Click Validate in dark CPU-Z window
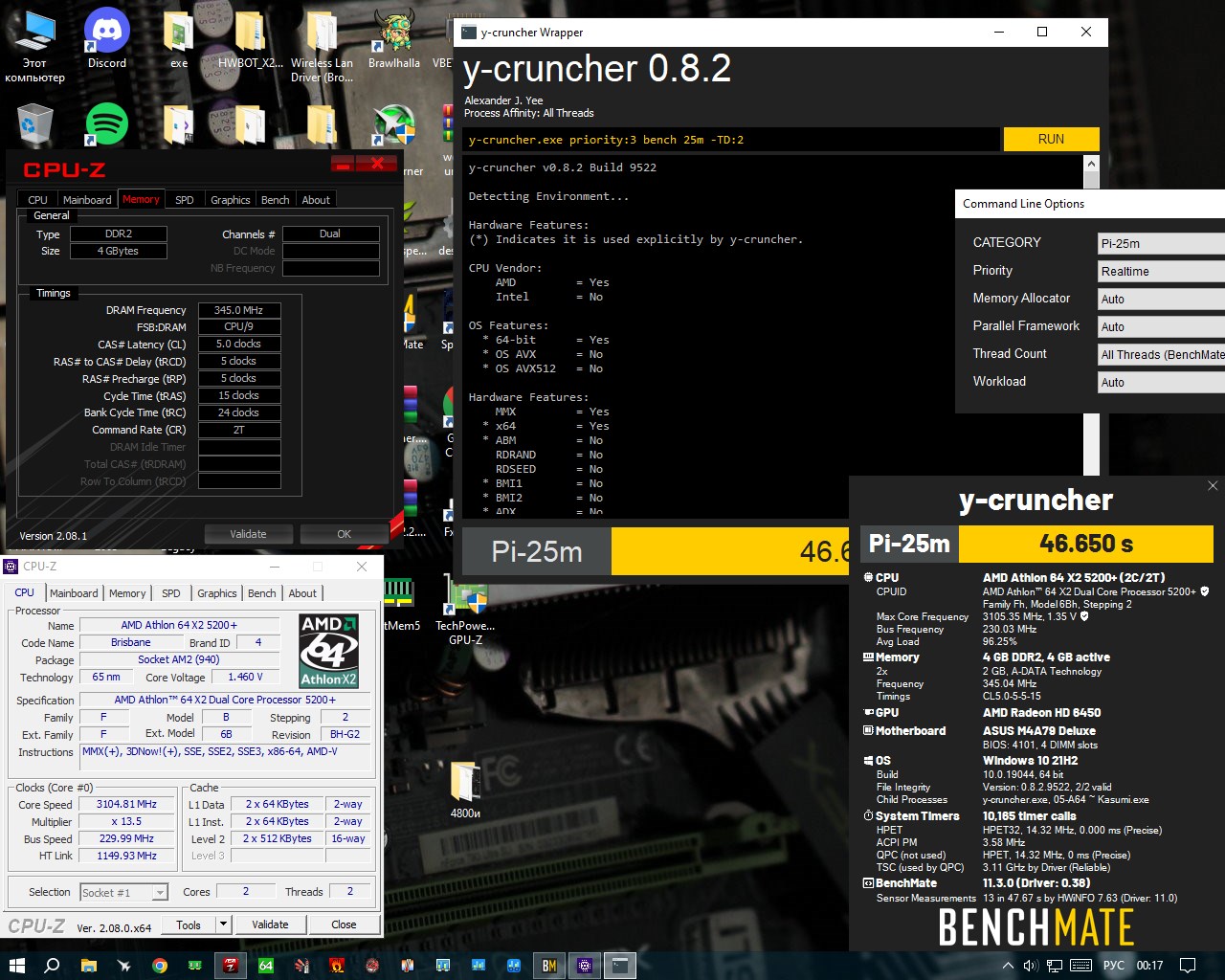The image size is (1225, 980). [248, 534]
